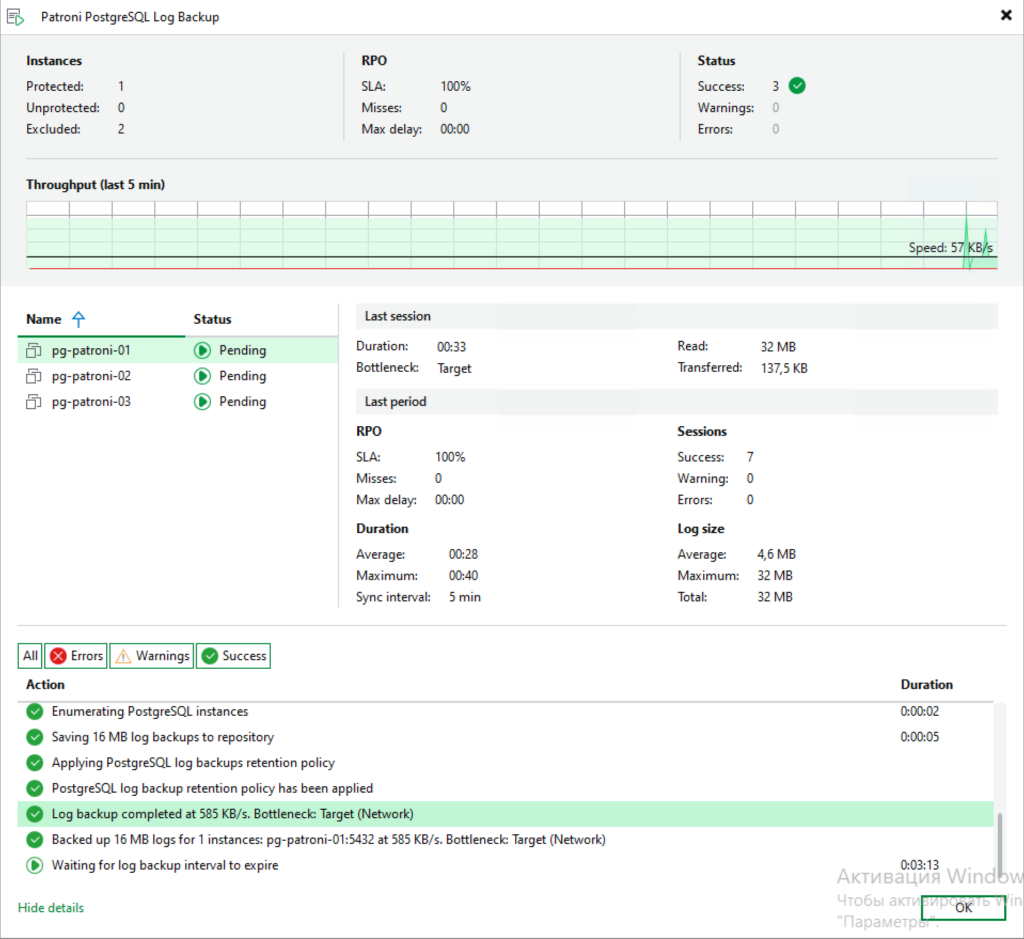Click the Pending status icon for pg-patroni-02

(x=202, y=376)
